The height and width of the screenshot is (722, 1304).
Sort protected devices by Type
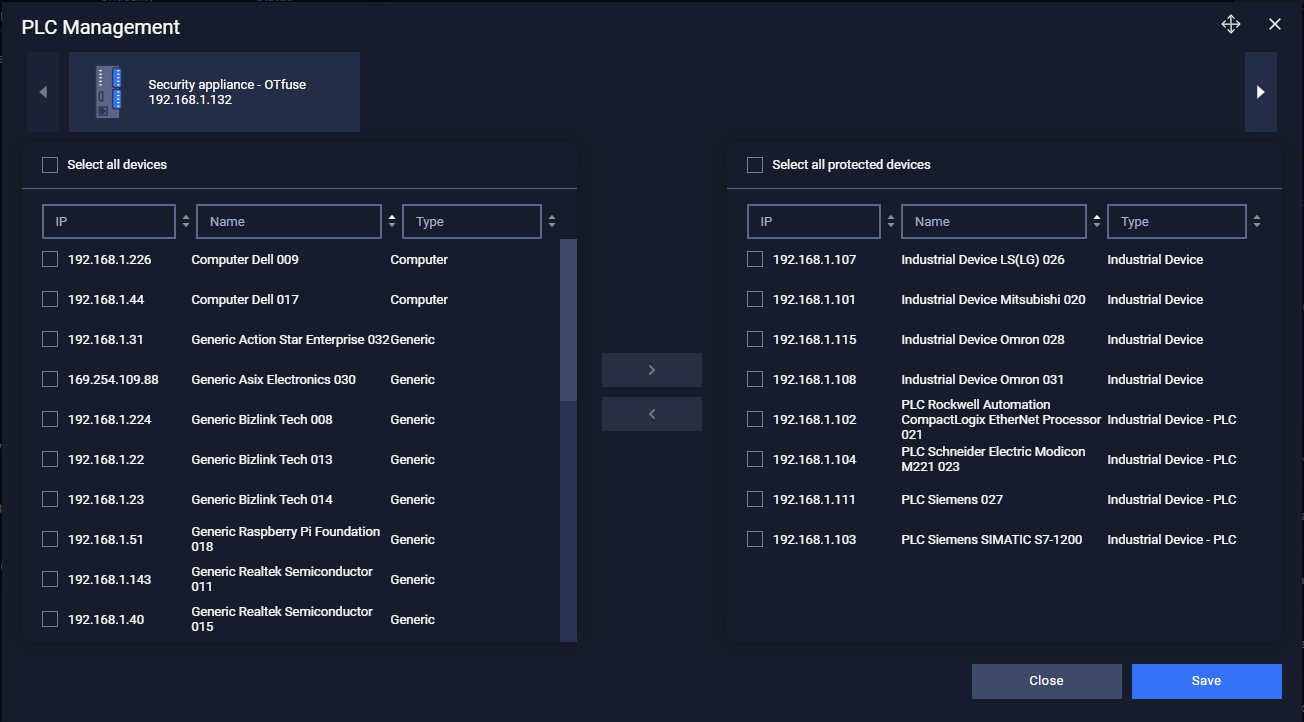click(1257, 222)
